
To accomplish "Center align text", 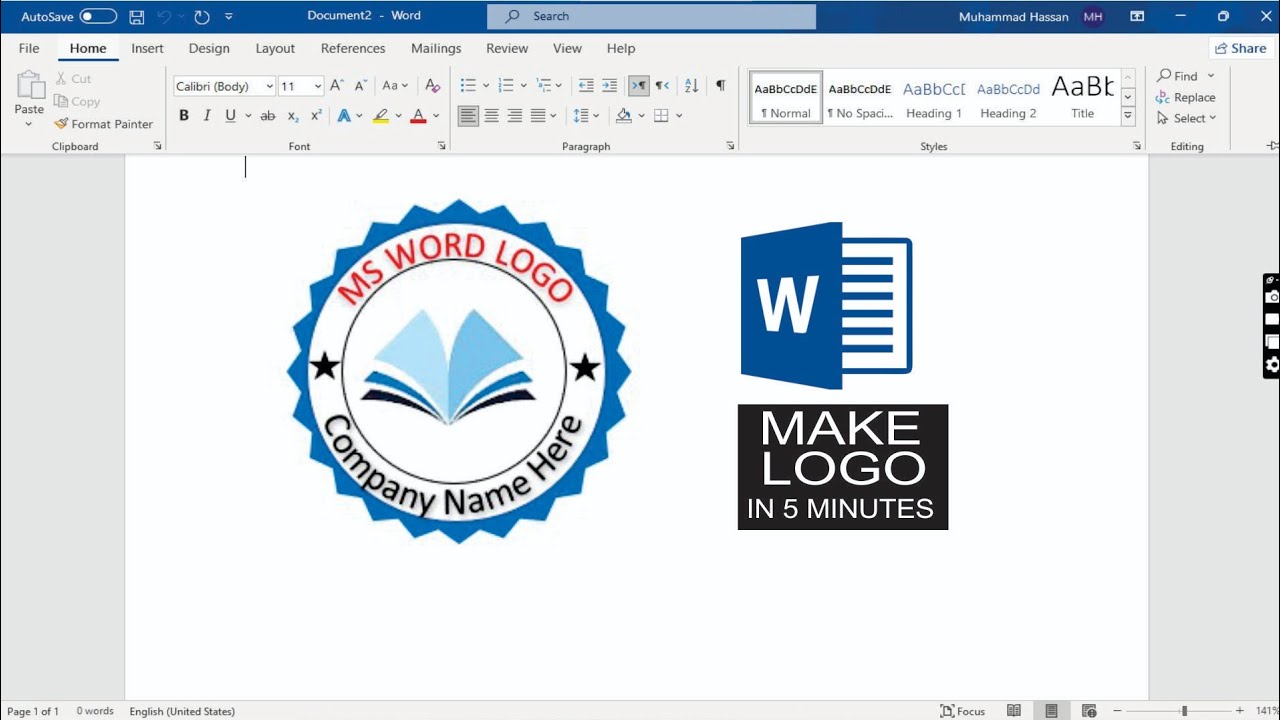I will [491, 116].
